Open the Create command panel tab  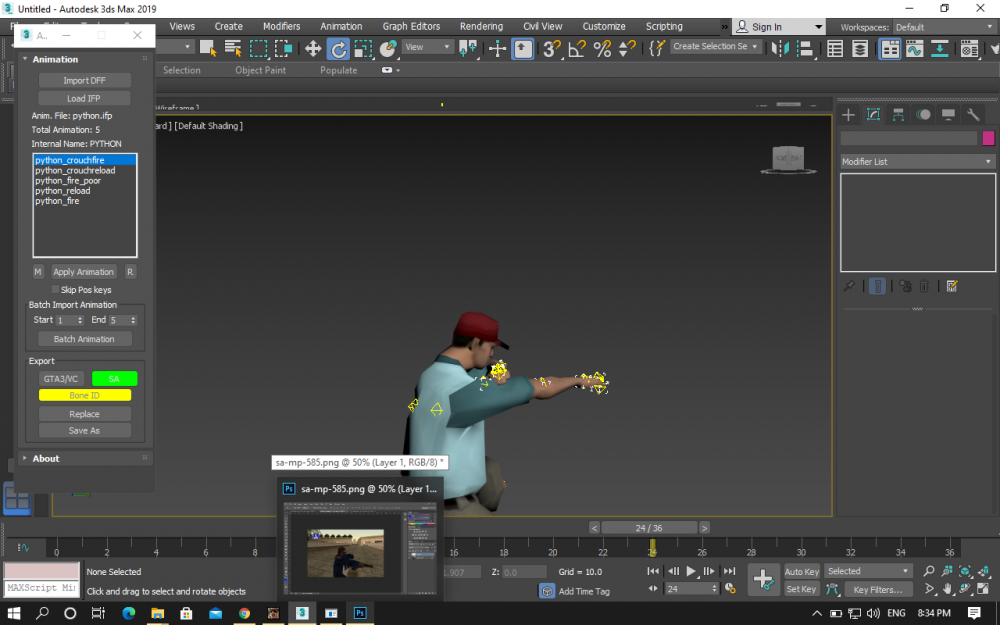(848, 115)
